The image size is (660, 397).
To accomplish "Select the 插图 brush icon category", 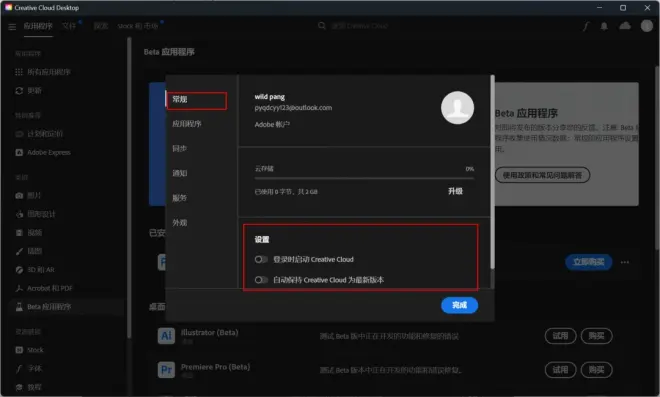I will 19,251.
